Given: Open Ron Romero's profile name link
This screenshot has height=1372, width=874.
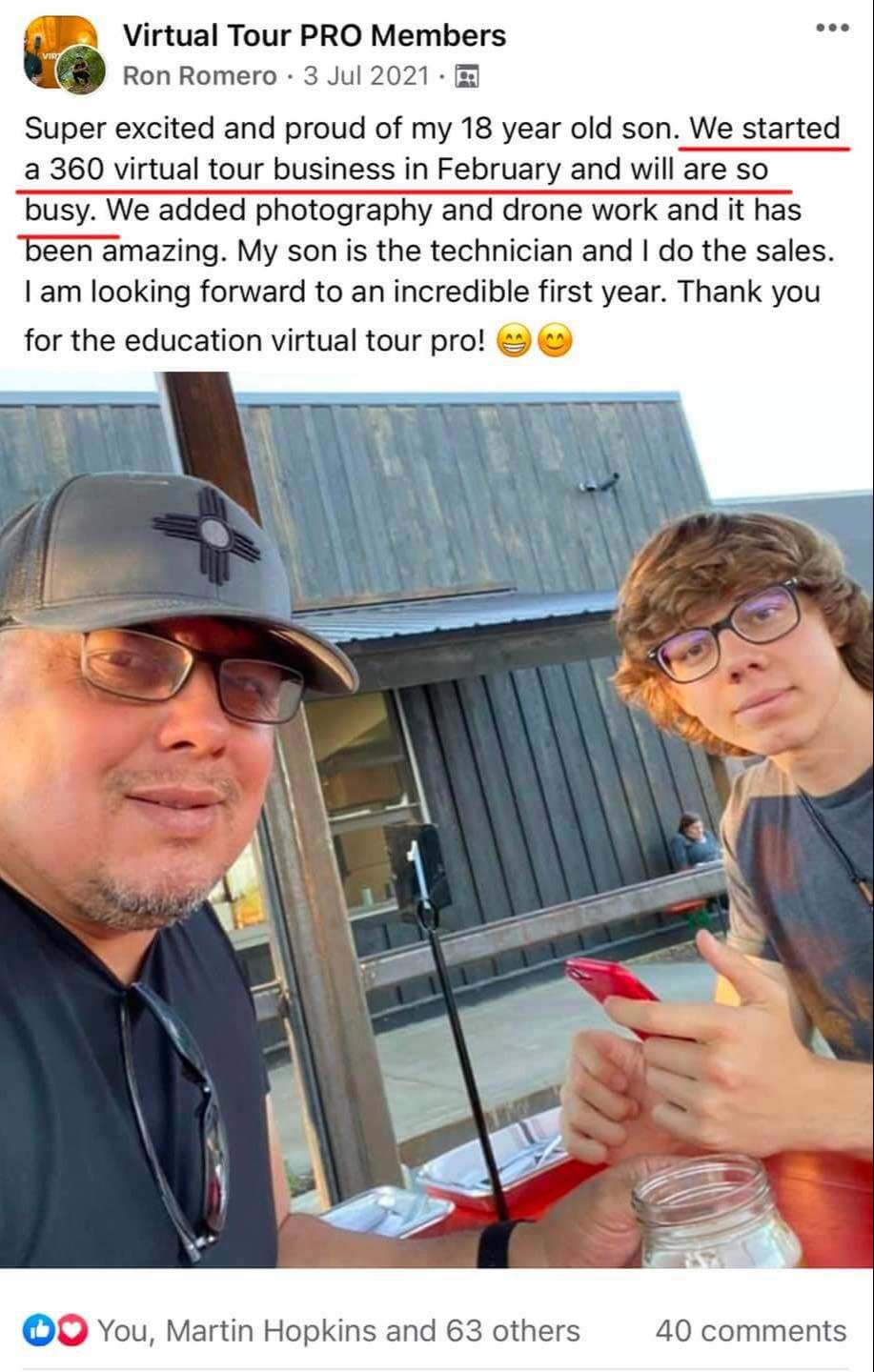Looking at the screenshot, I should pos(199,76).
